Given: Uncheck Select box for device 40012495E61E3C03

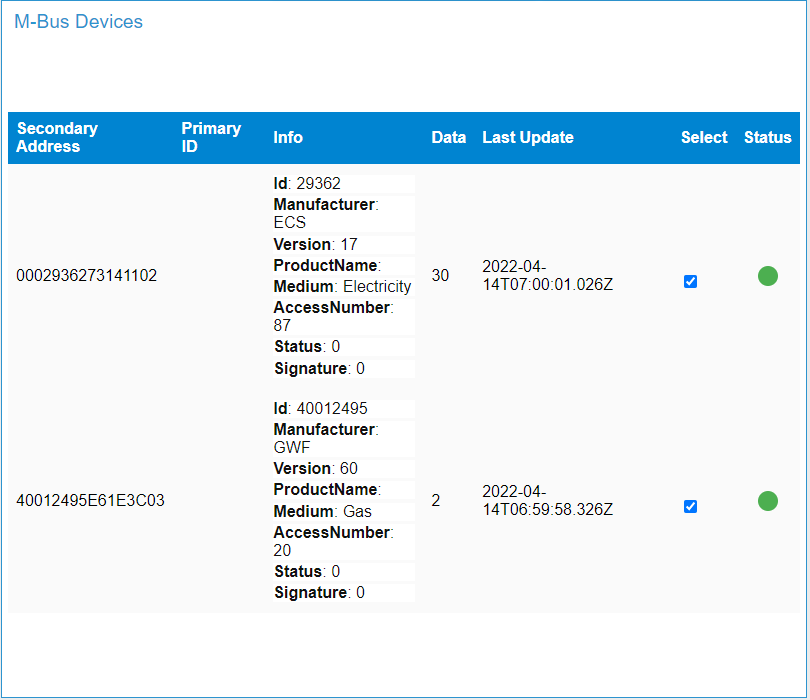Looking at the screenshot, I should point(690,506).
